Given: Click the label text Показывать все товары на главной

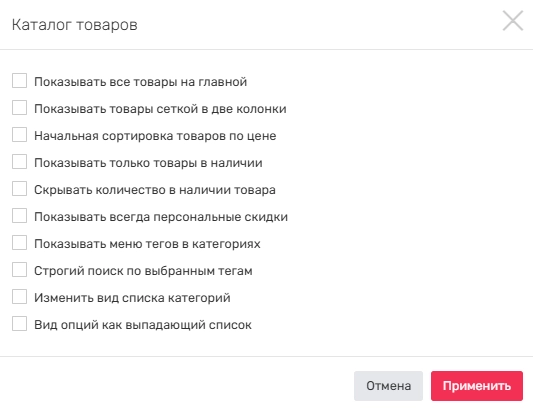Looking at the screenshot, I should (140, 82).
